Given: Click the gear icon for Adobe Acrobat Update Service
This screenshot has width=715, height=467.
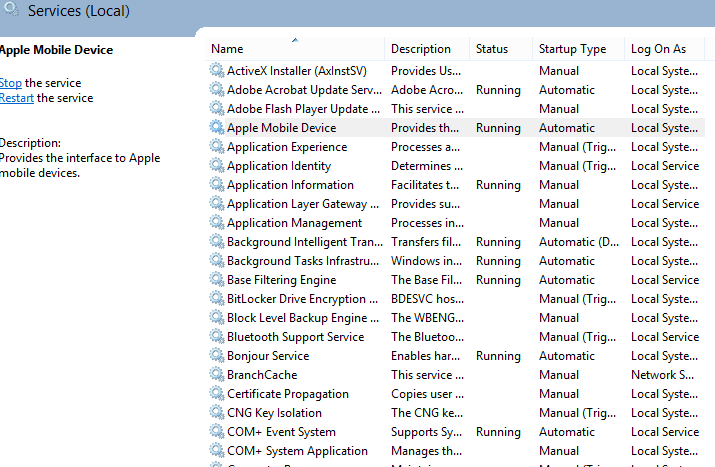Looking at the screenshot, I should click(x=217, y=90).
